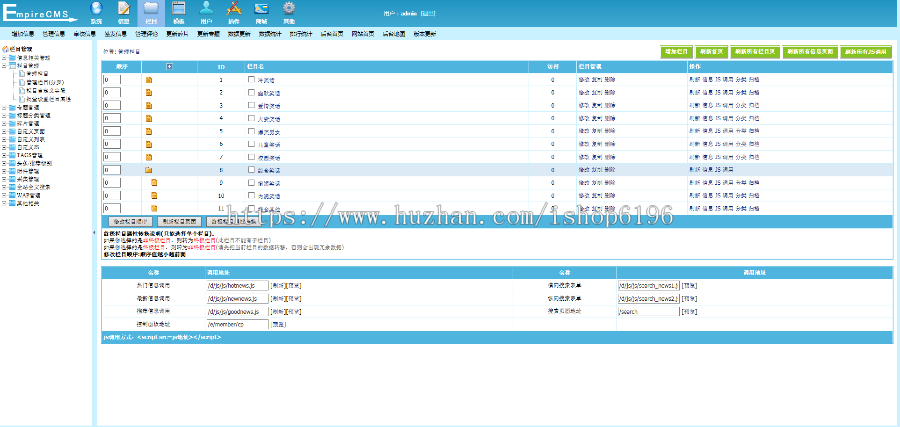Expand the TAGS管理 tree node

click(x=4, y=155)
